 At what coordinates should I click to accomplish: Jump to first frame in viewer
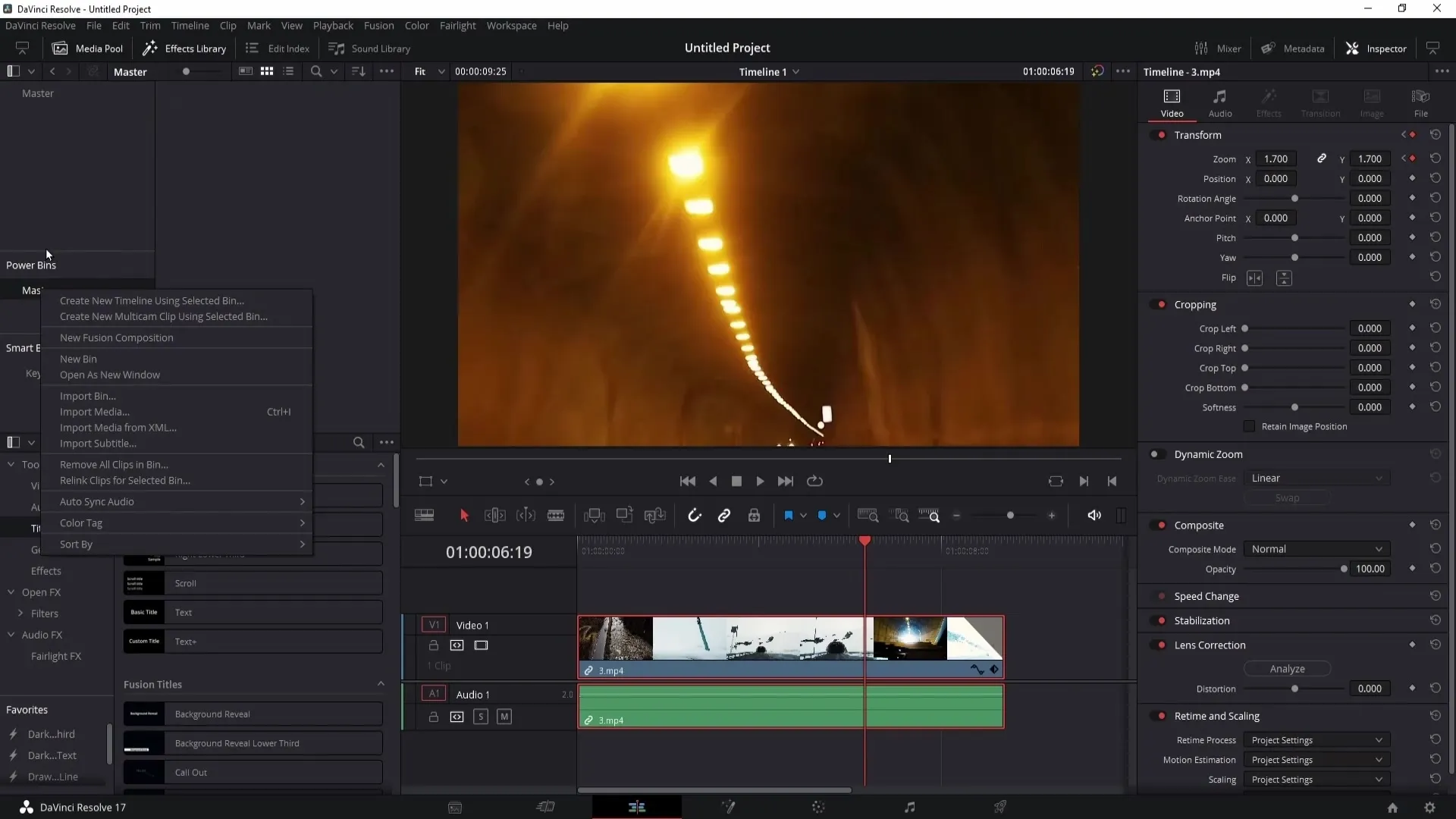(688, 482)
